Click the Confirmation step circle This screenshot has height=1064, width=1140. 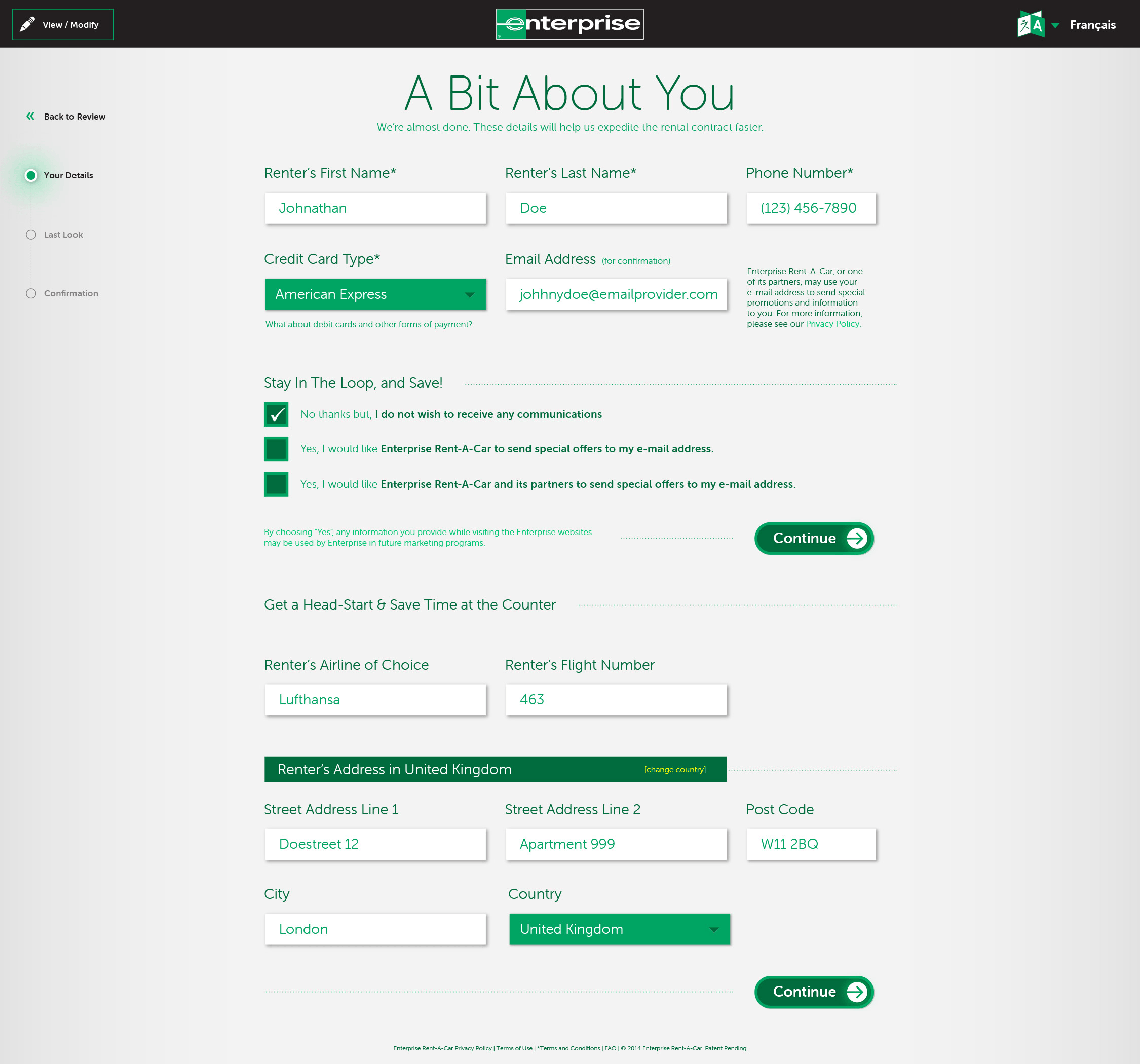coord(31,293)
